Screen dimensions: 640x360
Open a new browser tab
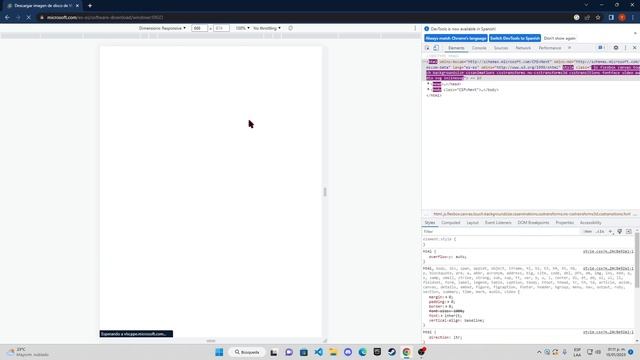coord(90,6)
